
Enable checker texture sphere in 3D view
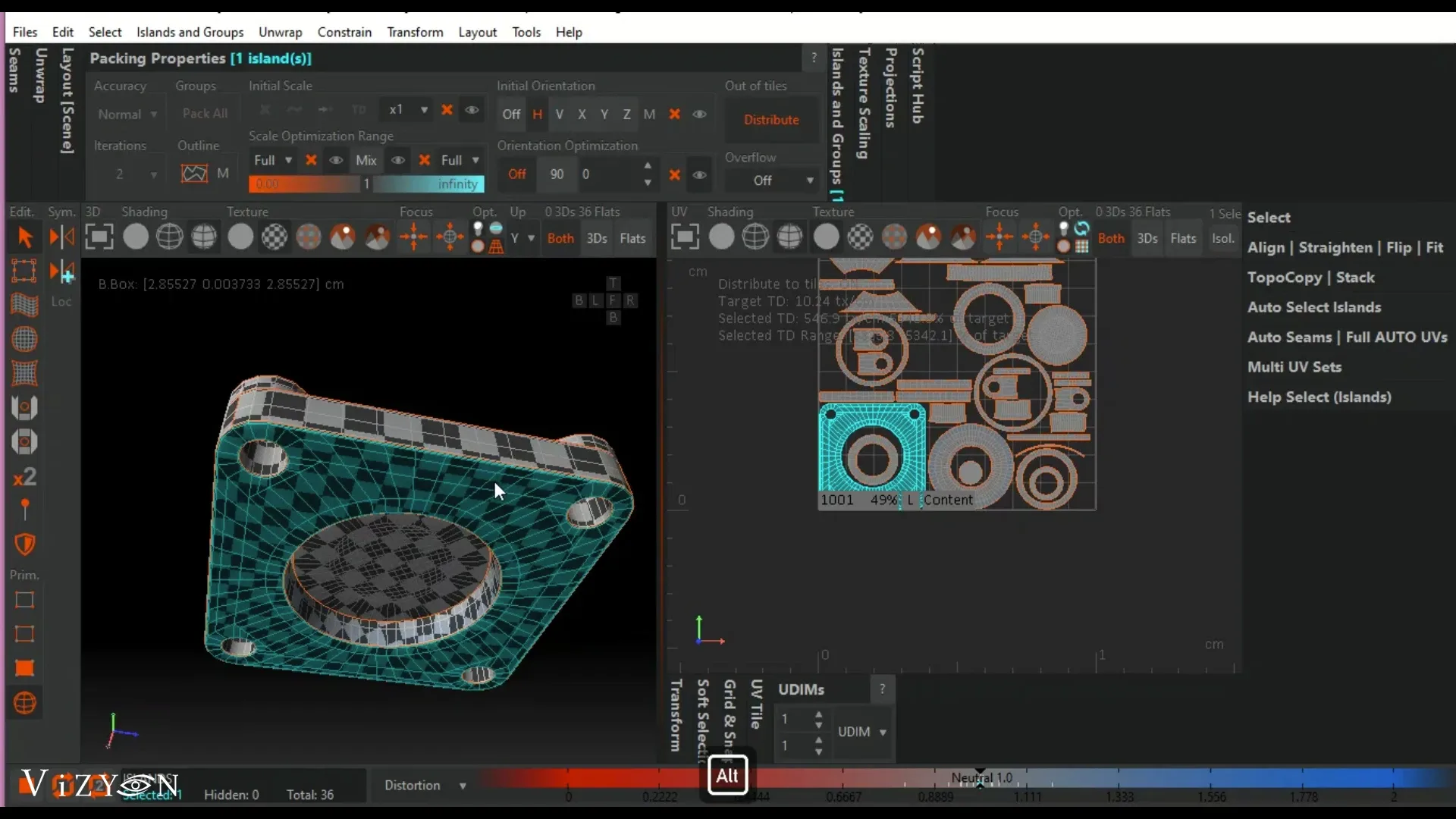[275, 238]
